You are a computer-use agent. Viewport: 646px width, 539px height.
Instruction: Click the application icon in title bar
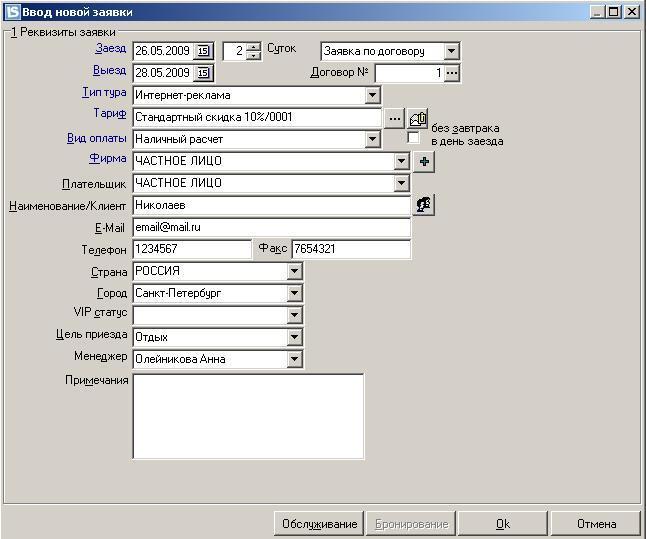pos(12,12)
